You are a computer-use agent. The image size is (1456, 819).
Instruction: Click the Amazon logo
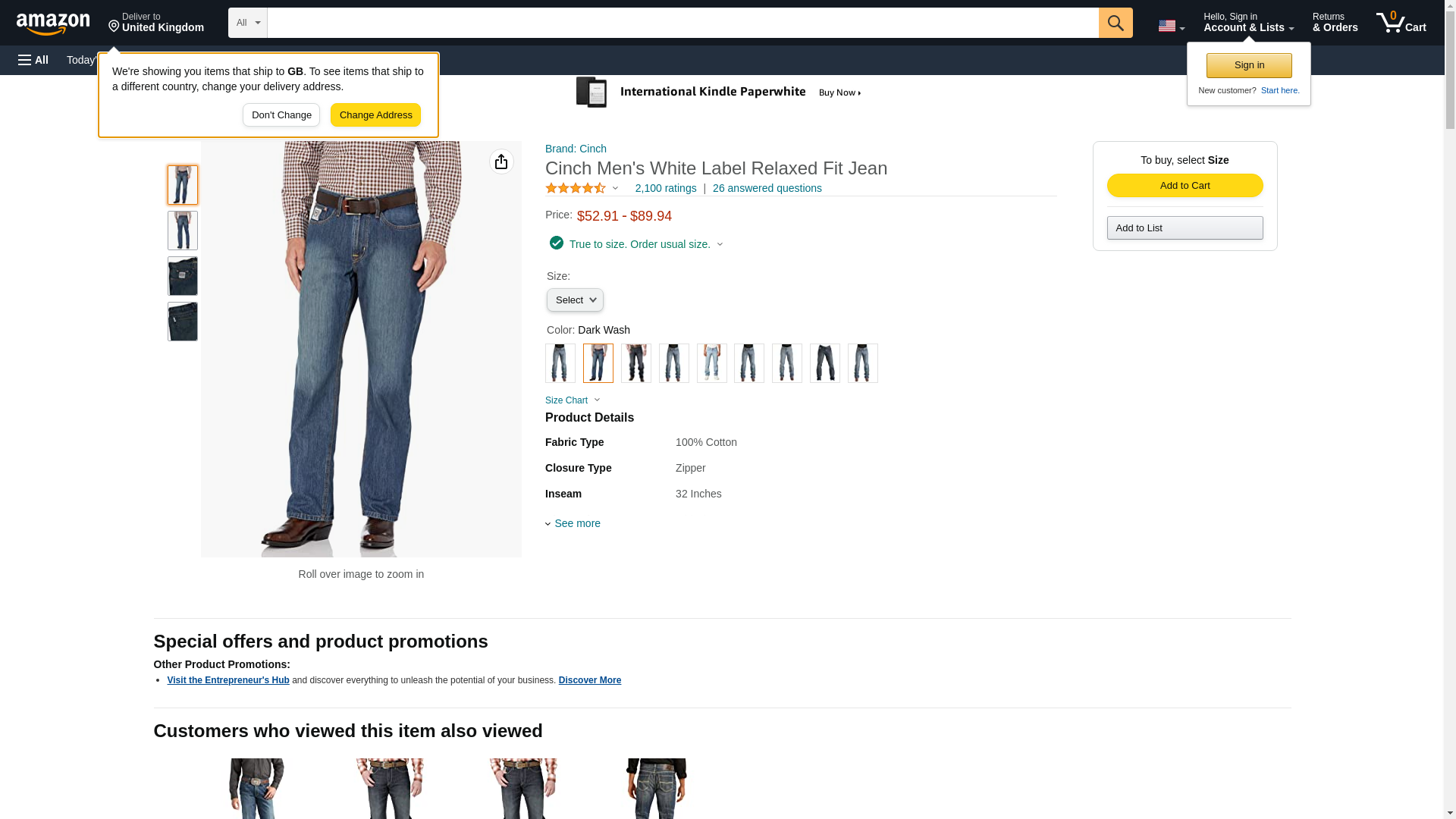53,24
